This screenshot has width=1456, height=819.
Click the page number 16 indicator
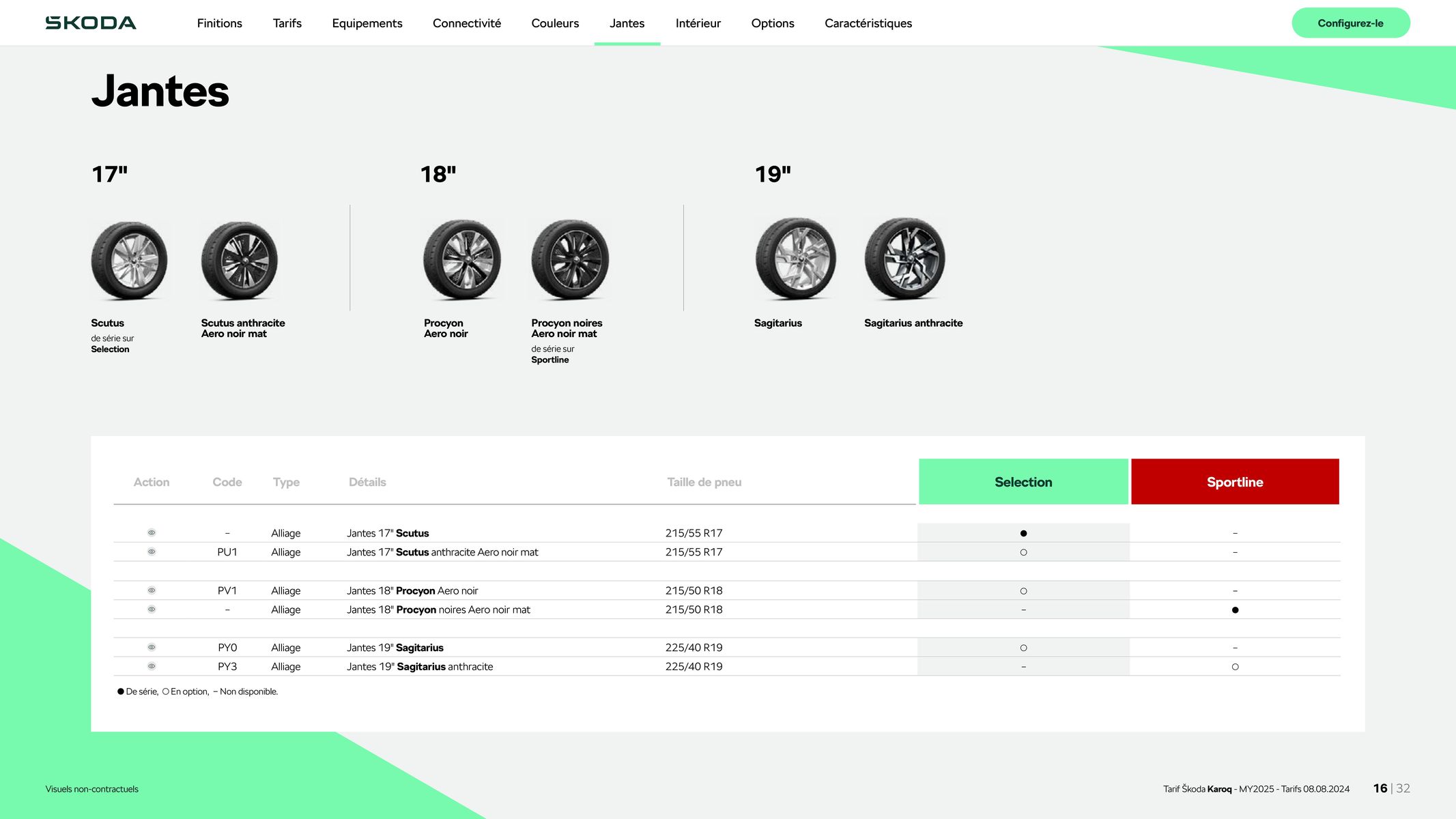(x=1380, y=788)
